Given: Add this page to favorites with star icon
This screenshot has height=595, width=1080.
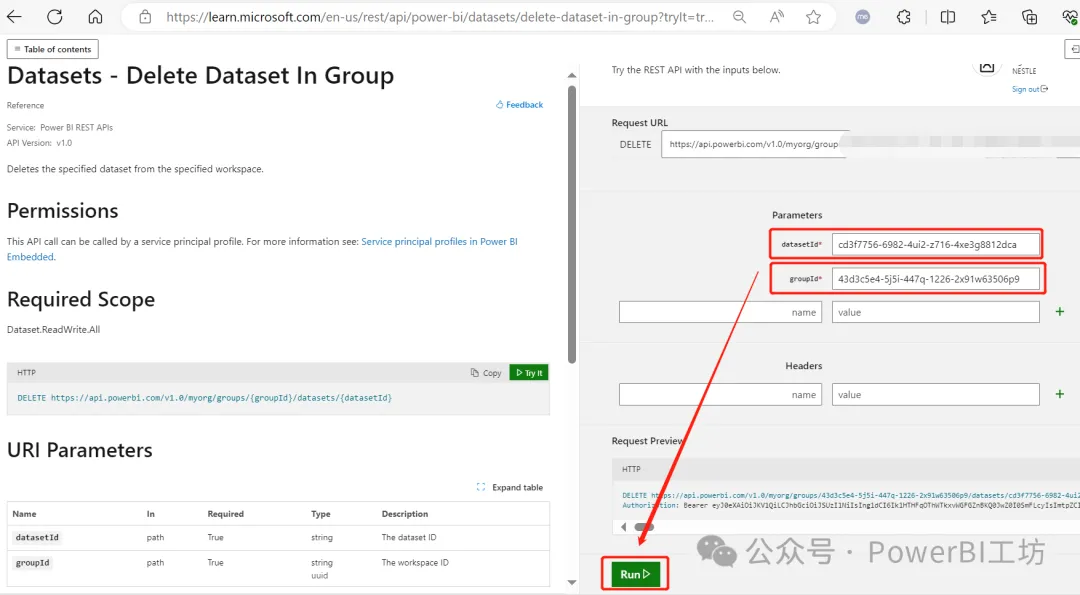Looking at the screenshot, I should [x=813, y=17].
